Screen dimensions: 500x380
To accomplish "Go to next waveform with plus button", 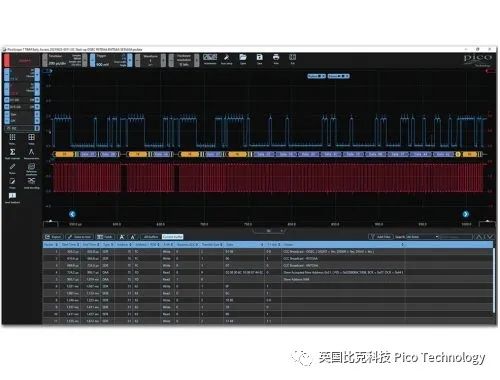I will click(x=163, y=60).
